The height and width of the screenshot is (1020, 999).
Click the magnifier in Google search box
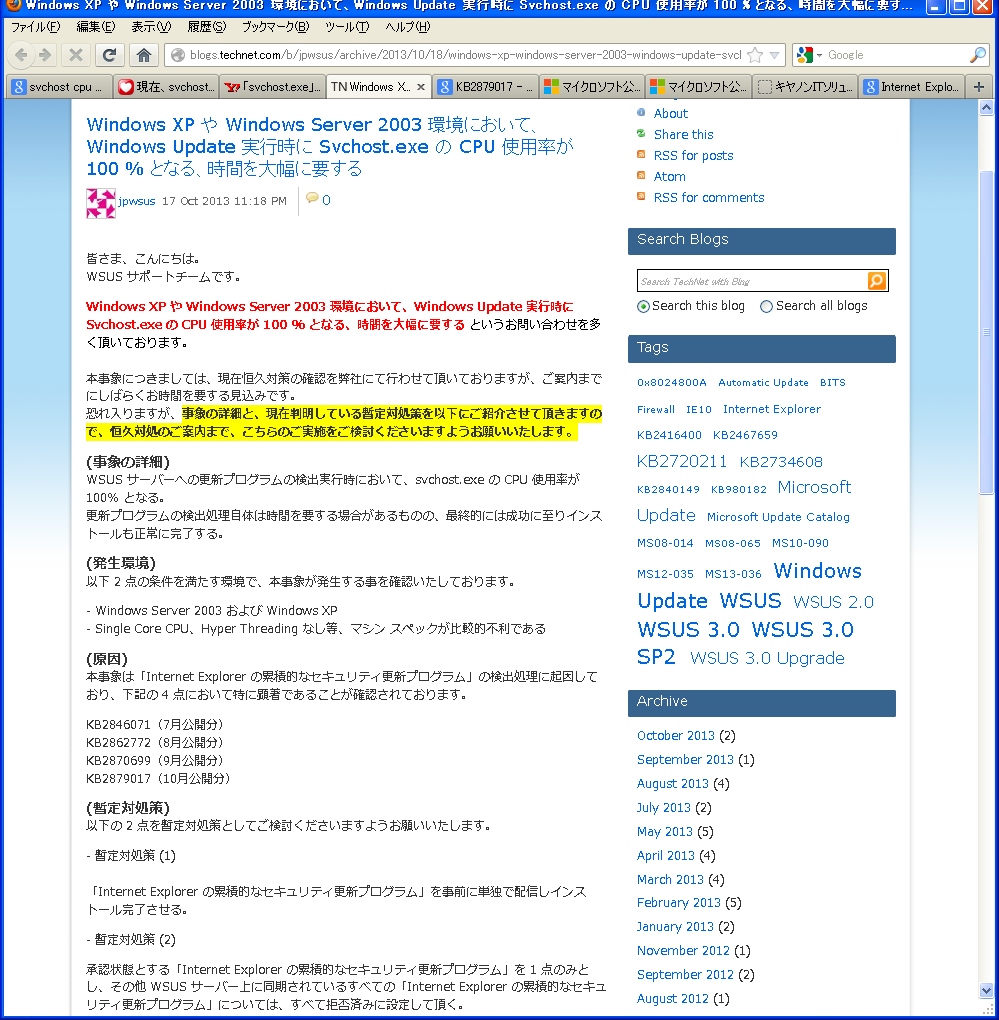pos(977,55)
